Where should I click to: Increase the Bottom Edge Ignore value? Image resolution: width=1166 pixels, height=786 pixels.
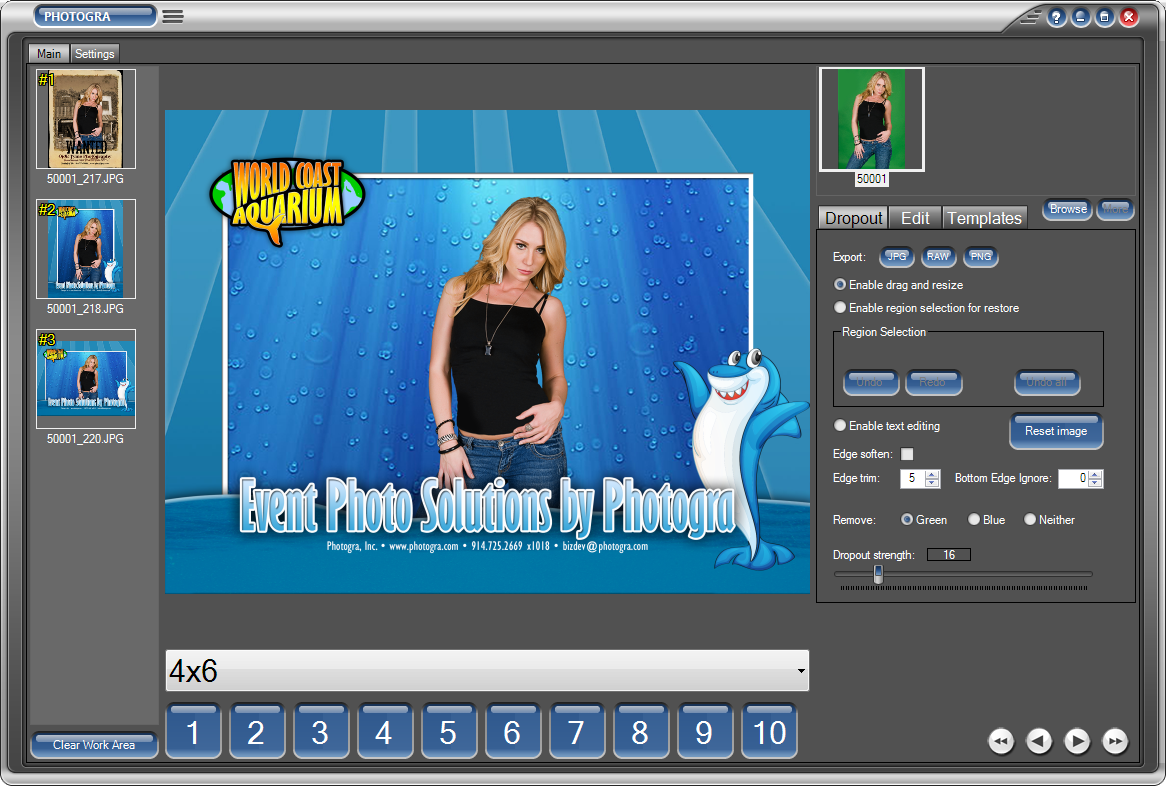click(x=1095, y=474)
